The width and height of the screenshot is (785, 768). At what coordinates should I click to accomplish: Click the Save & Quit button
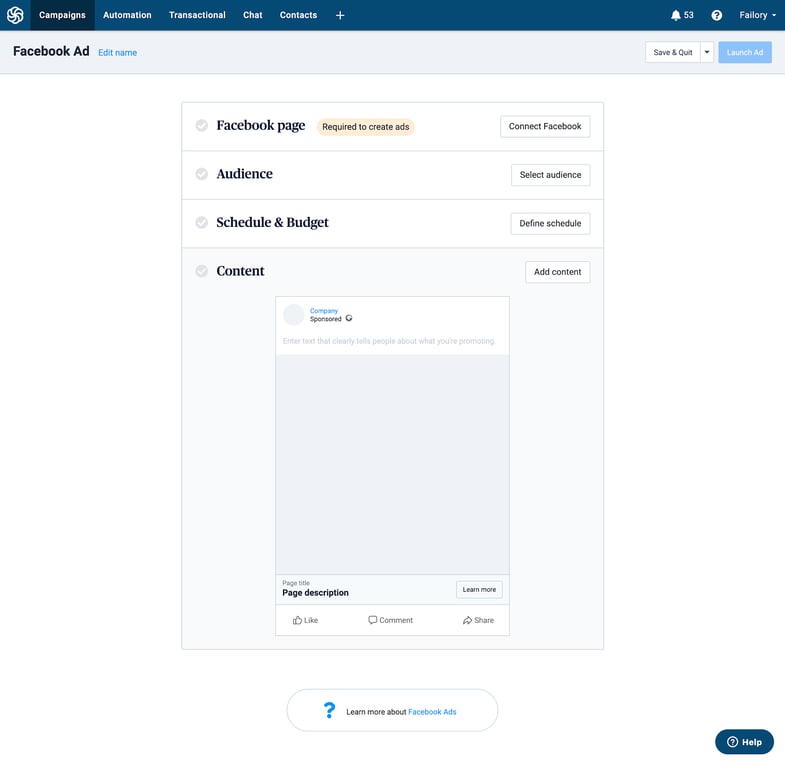(673, 52)
